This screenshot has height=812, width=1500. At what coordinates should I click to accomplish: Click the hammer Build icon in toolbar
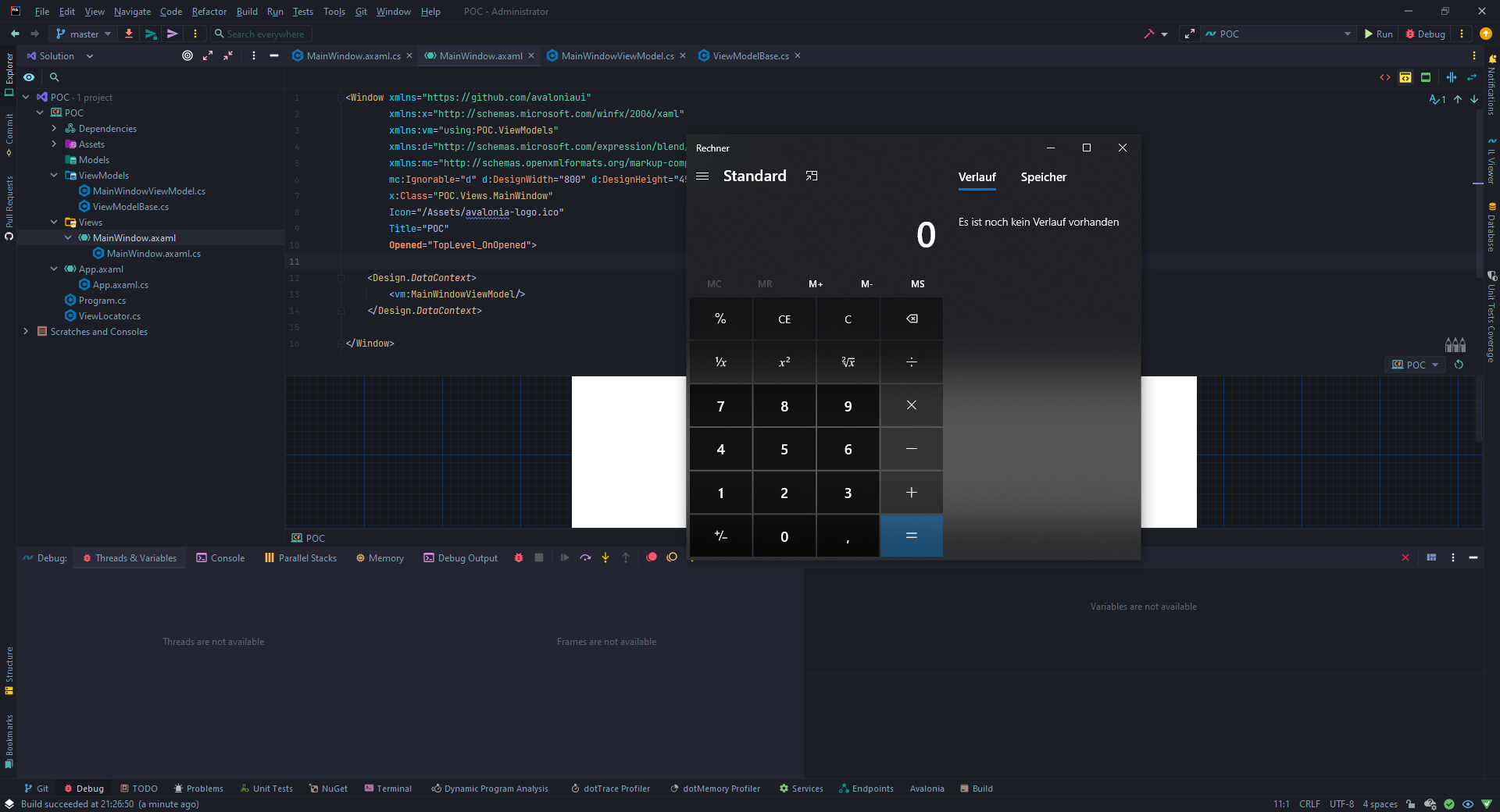1149,34
